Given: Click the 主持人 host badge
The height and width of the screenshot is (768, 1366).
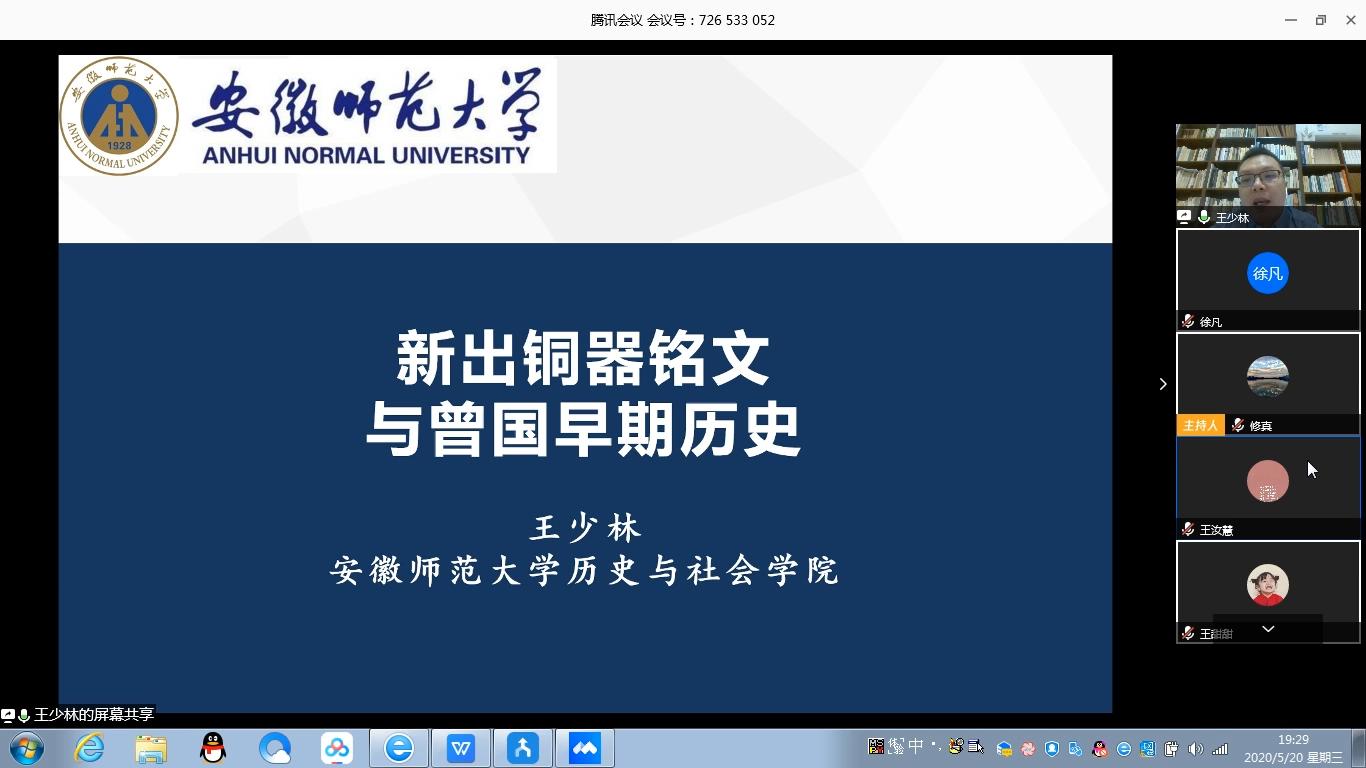Looking at the screenshot, I should pos(1200,426).
